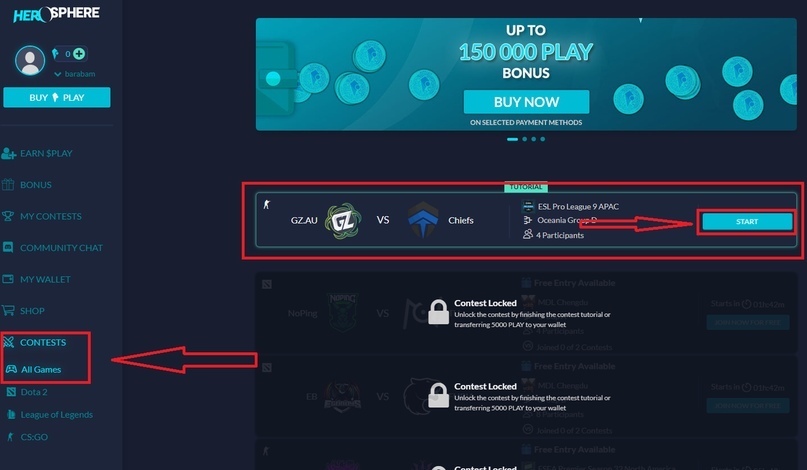The image size is (807, 470).
Task: Click the MY CONTESTS trophy icon
Action: (x=8, y=216)
